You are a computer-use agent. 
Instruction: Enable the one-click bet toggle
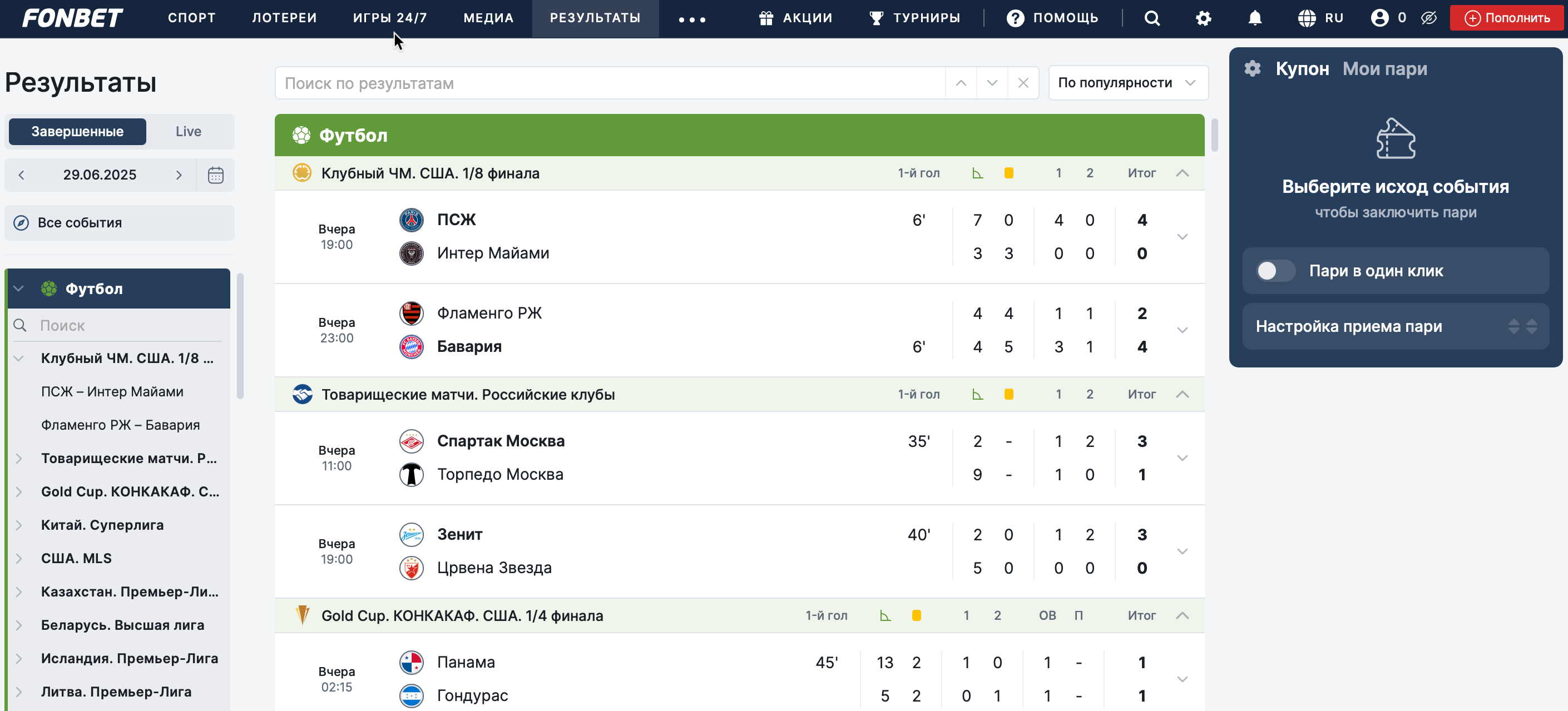1276,271
